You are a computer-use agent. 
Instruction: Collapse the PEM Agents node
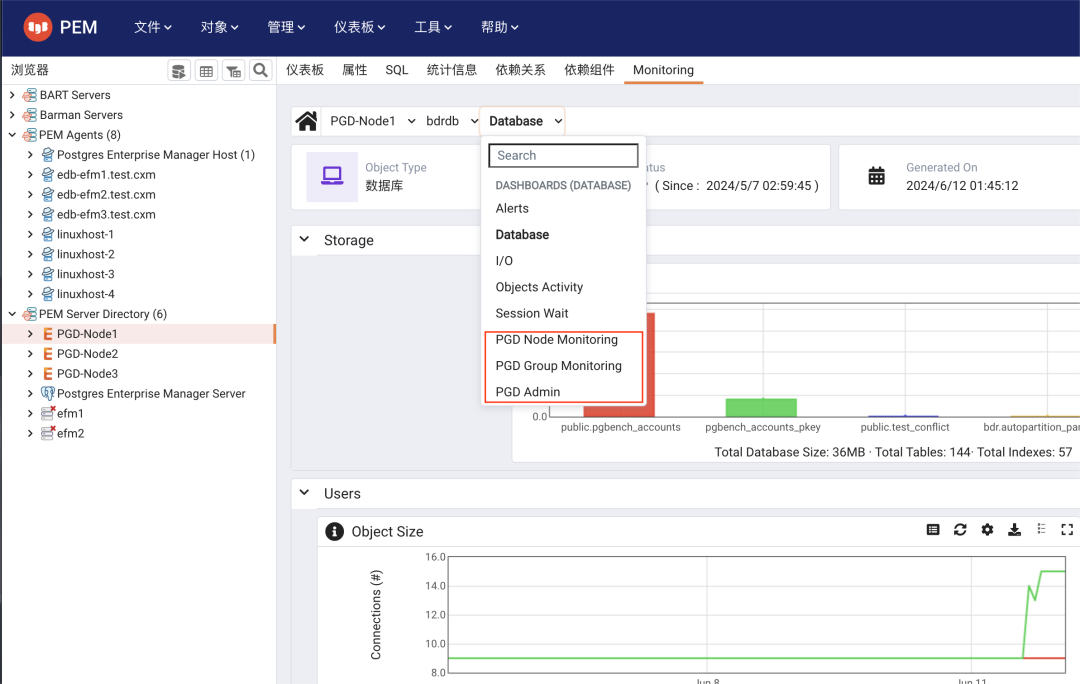[x=12, y=135]
